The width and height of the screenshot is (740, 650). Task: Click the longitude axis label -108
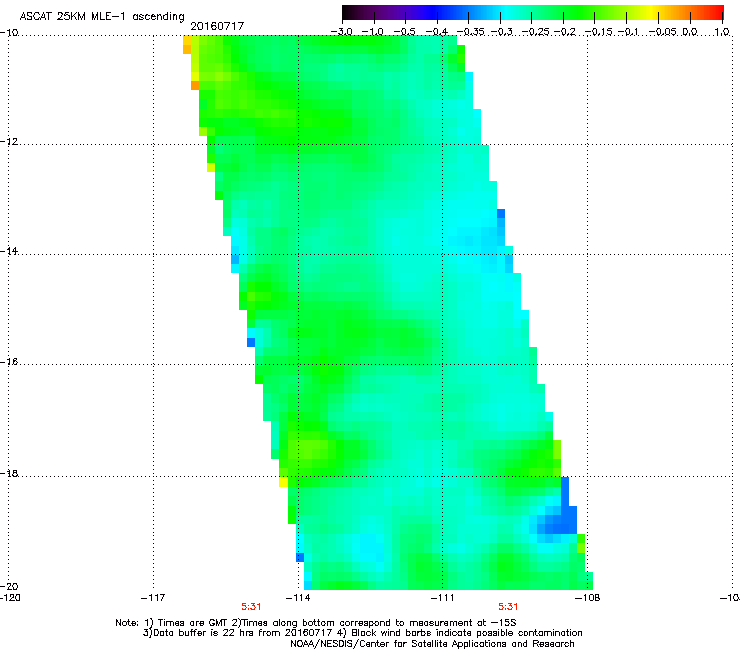[x=588, y=598]
